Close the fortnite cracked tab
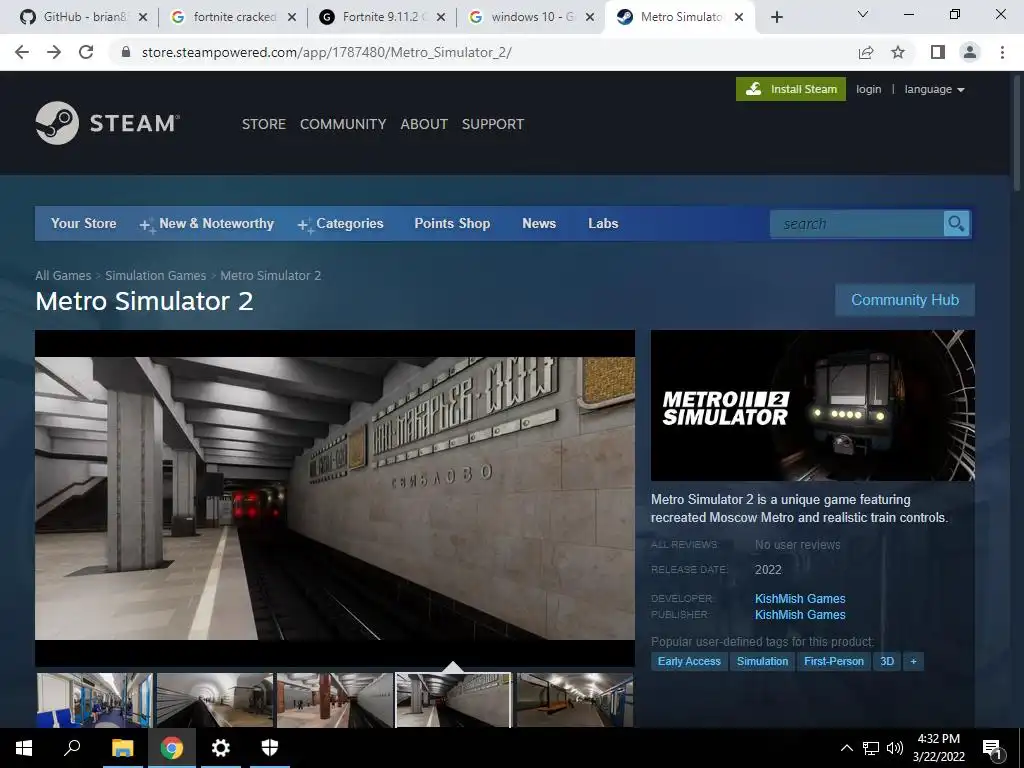The height and width of the screenshot is (768, 1024). (x=292, y=17)
